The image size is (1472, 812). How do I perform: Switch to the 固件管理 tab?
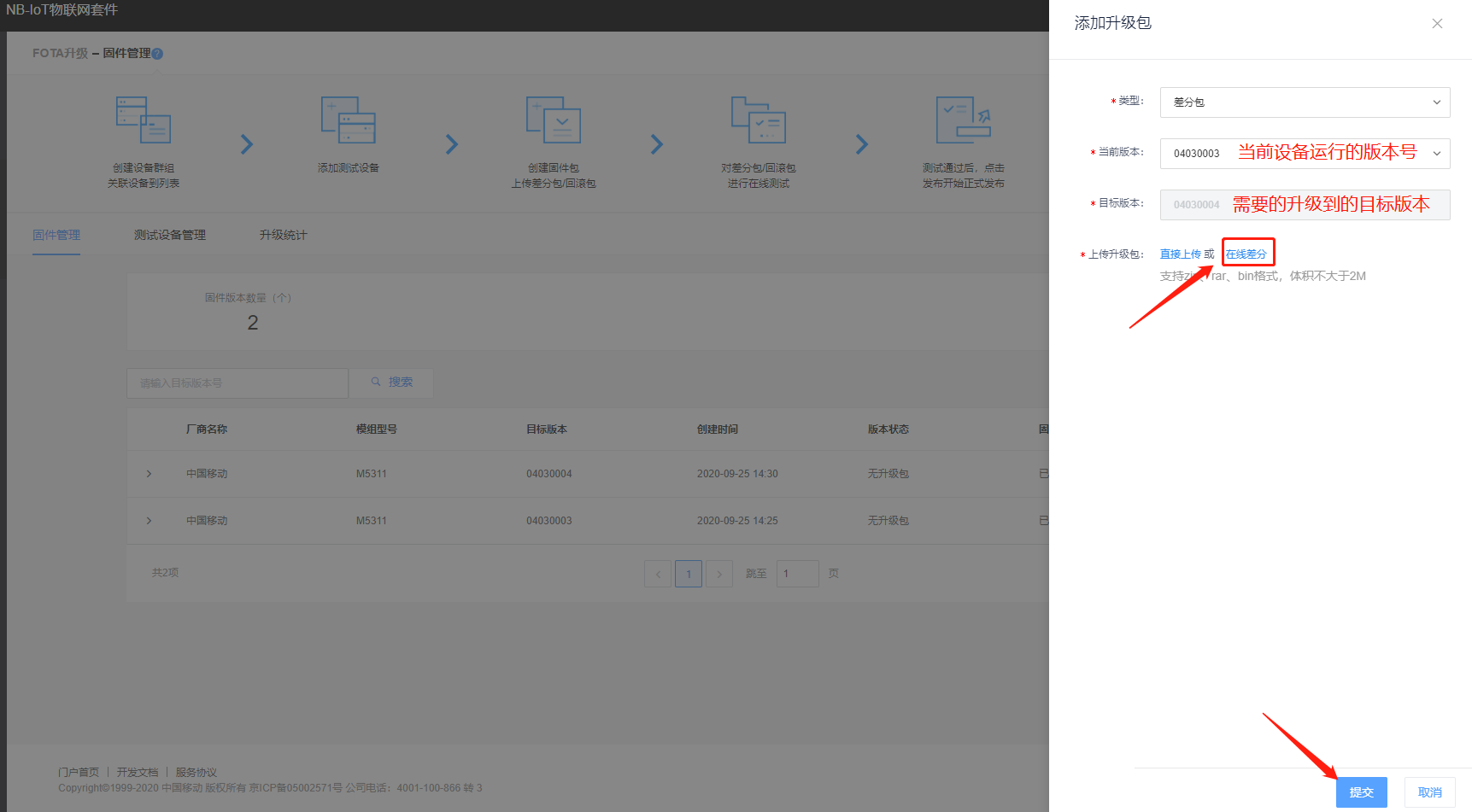tap(56, 235)
